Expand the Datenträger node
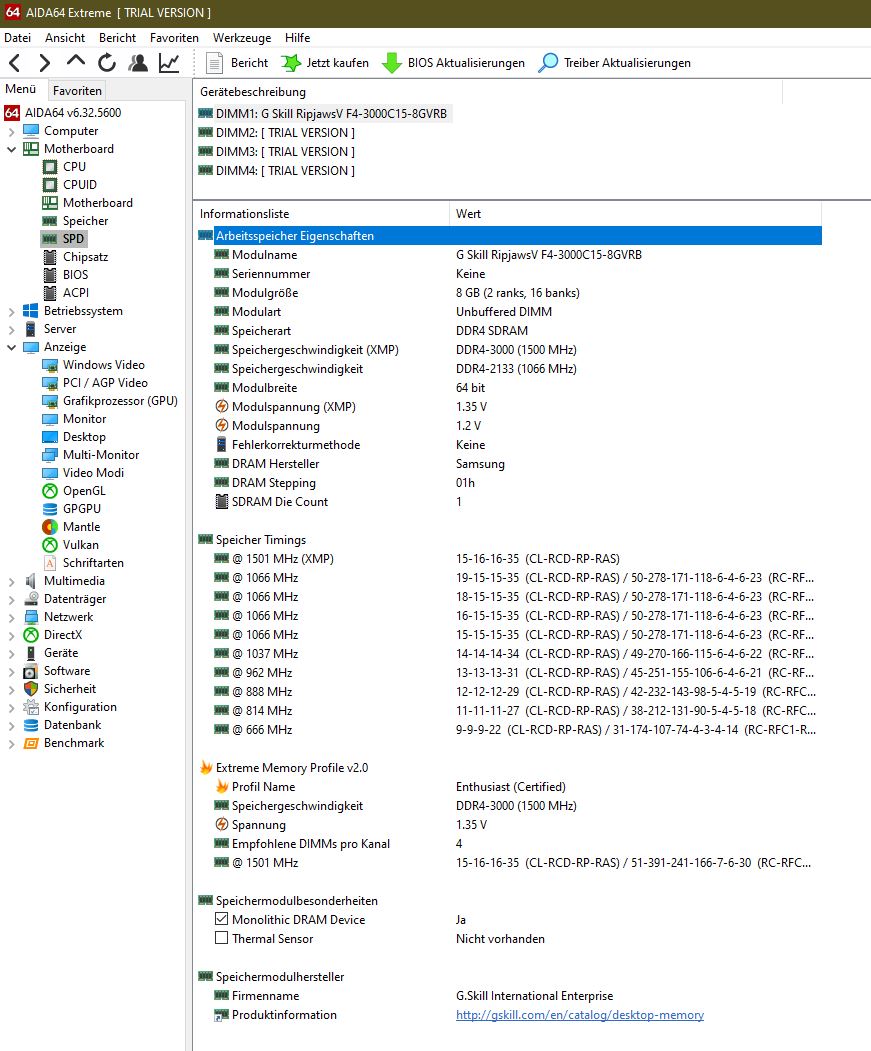This screenshot has height=1051, width=871. coord(11,599)
